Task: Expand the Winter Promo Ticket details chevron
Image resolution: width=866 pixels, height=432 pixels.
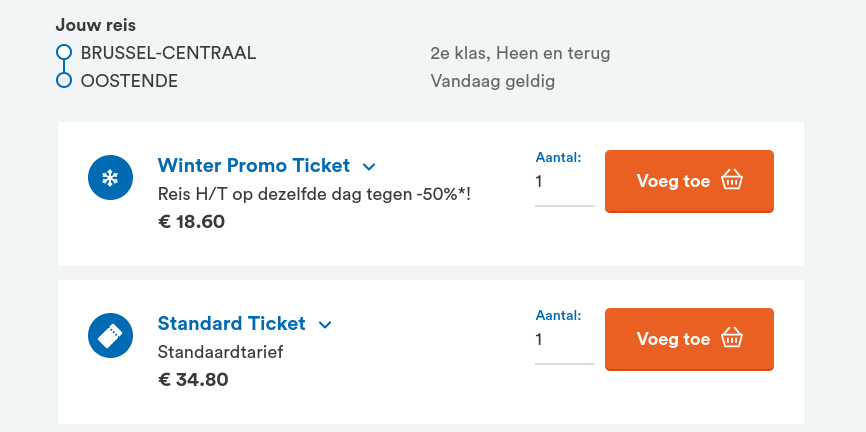Action: click(x=369, y=167)
